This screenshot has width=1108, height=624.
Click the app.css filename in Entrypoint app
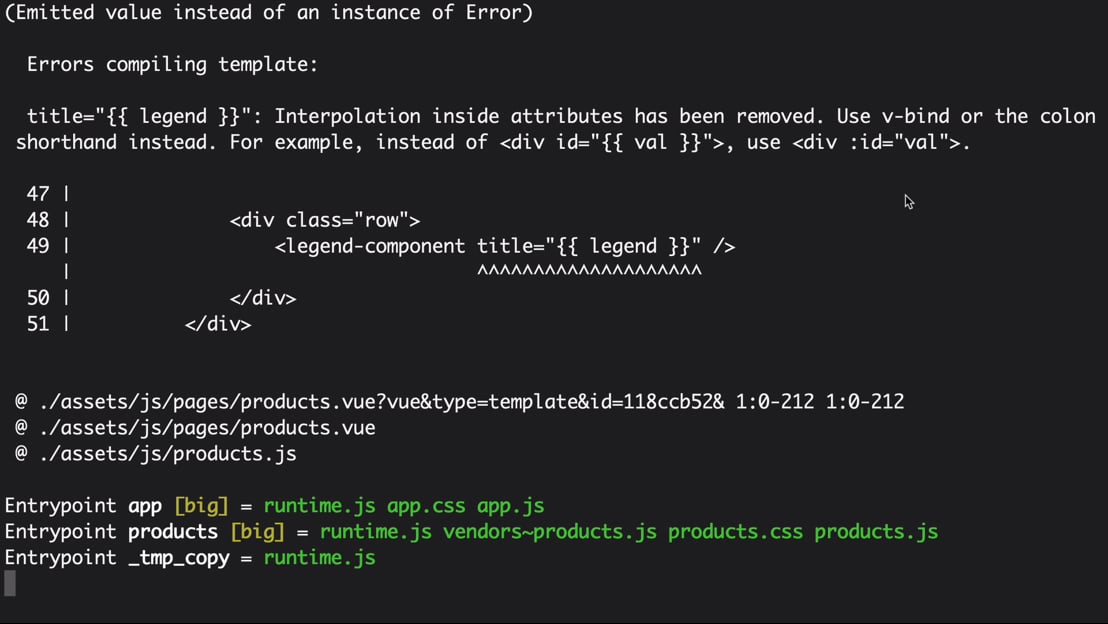coord(426,507)
